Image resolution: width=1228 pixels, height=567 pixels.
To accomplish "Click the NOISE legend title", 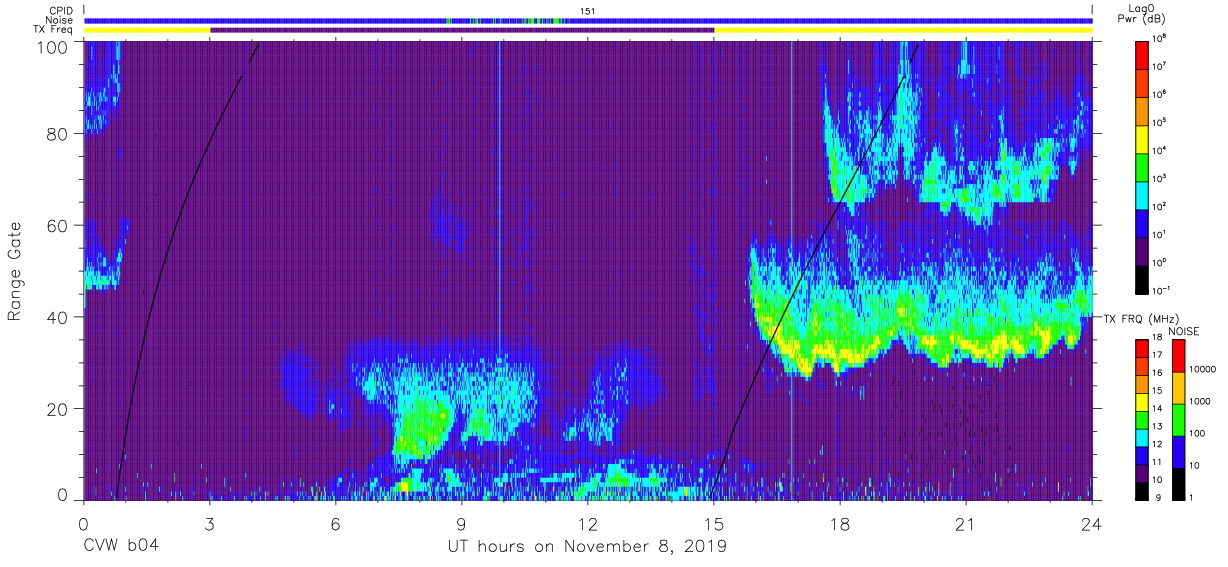I will click(1185, 331).
